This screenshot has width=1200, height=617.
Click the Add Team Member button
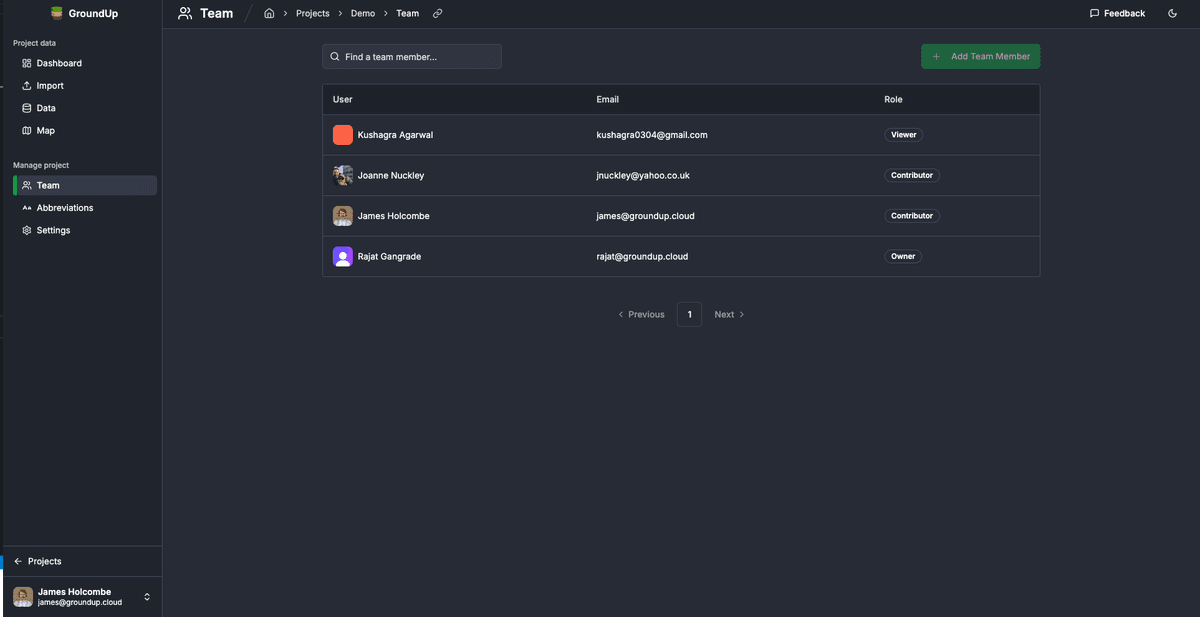[980, 57]
